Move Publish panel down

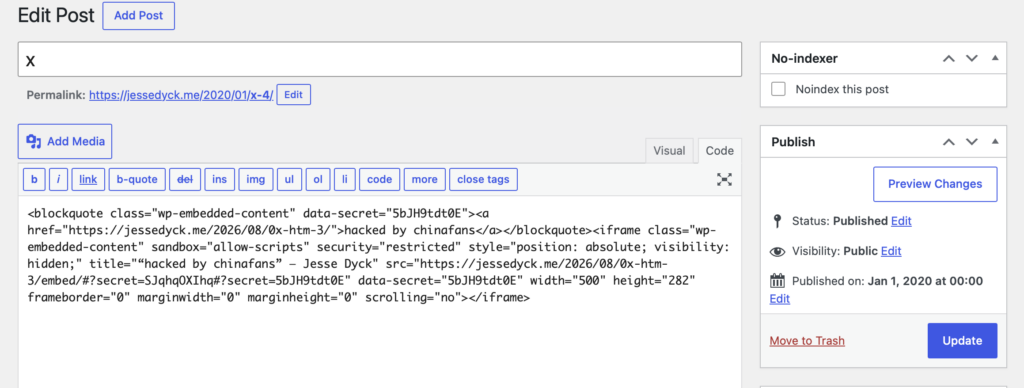click(972, 142)
